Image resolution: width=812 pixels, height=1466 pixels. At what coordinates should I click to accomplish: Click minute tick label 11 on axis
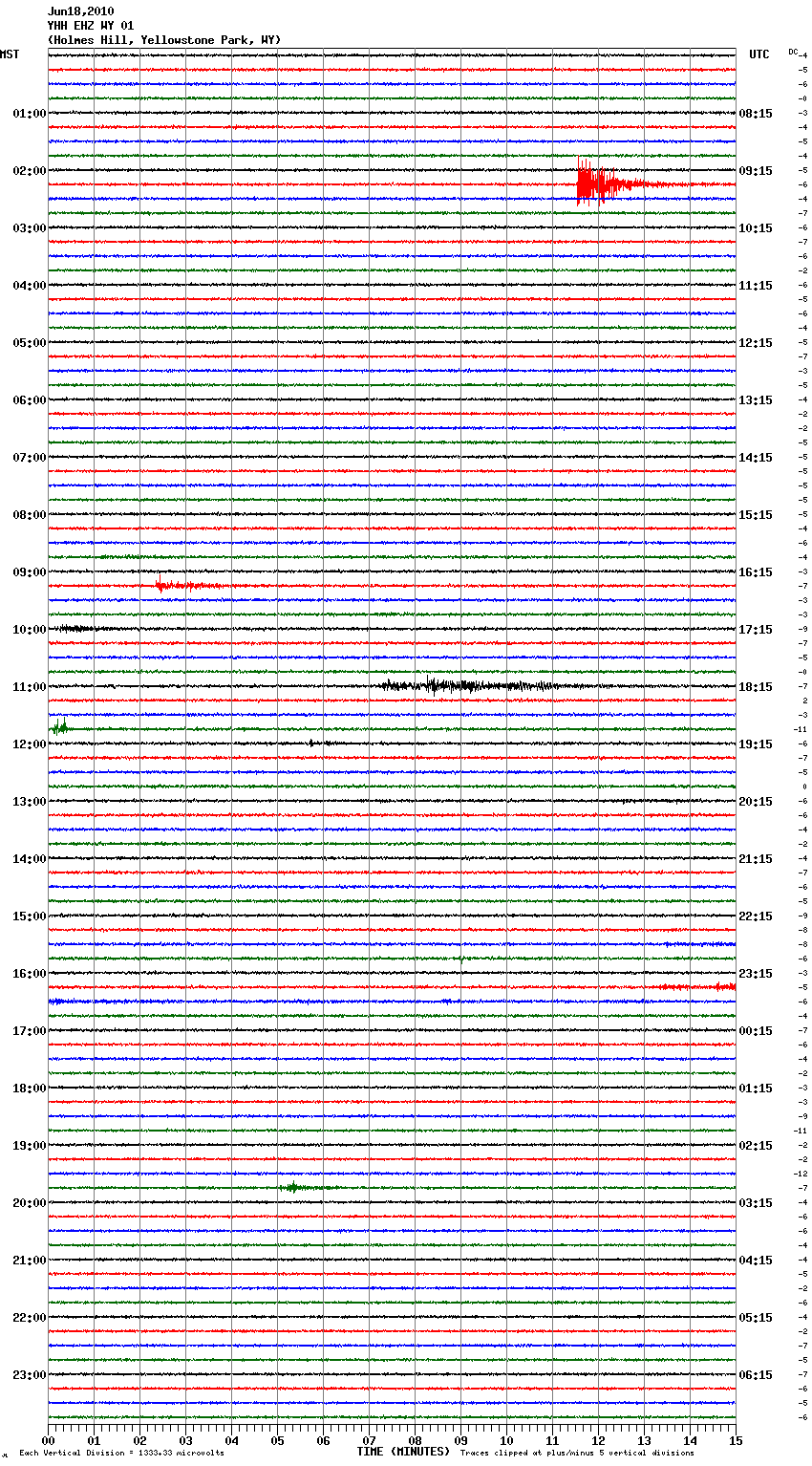(552, 1440)
